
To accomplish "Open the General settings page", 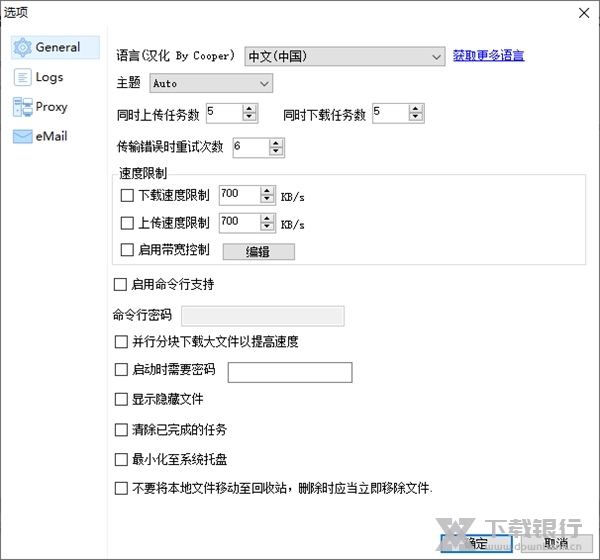I will click(55, 47).
